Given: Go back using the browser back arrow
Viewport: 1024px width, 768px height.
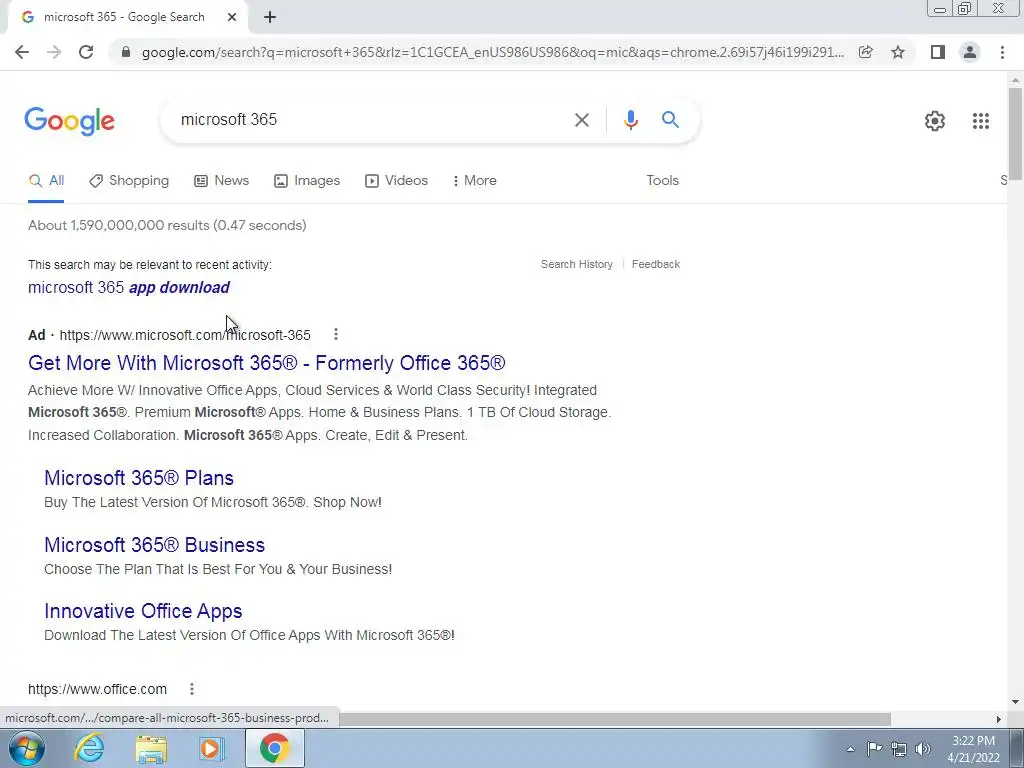Looking at the screenshot, I should [x=22, y=52].
